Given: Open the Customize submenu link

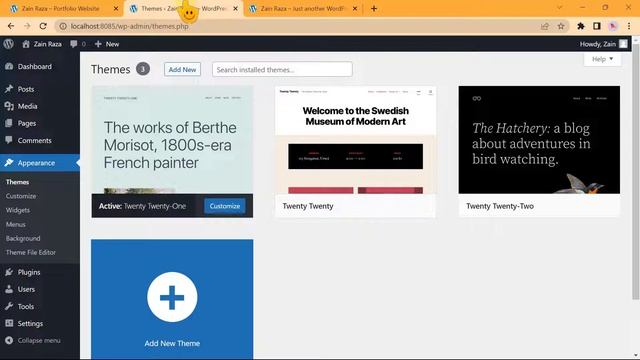Looking at the screenshot, I should (21, 196).
